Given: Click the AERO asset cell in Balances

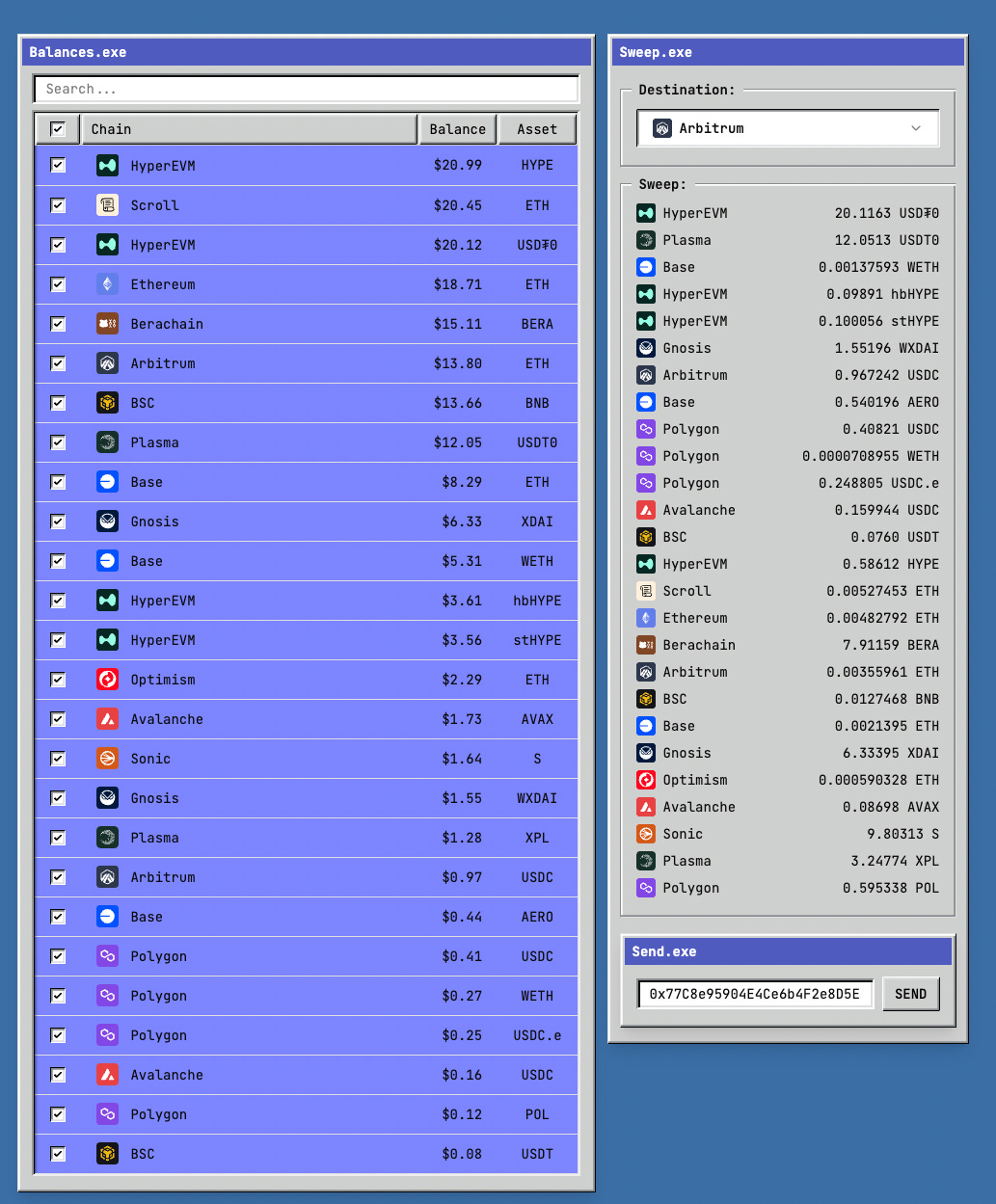Looking at the screenshot, I should point(537,916).
